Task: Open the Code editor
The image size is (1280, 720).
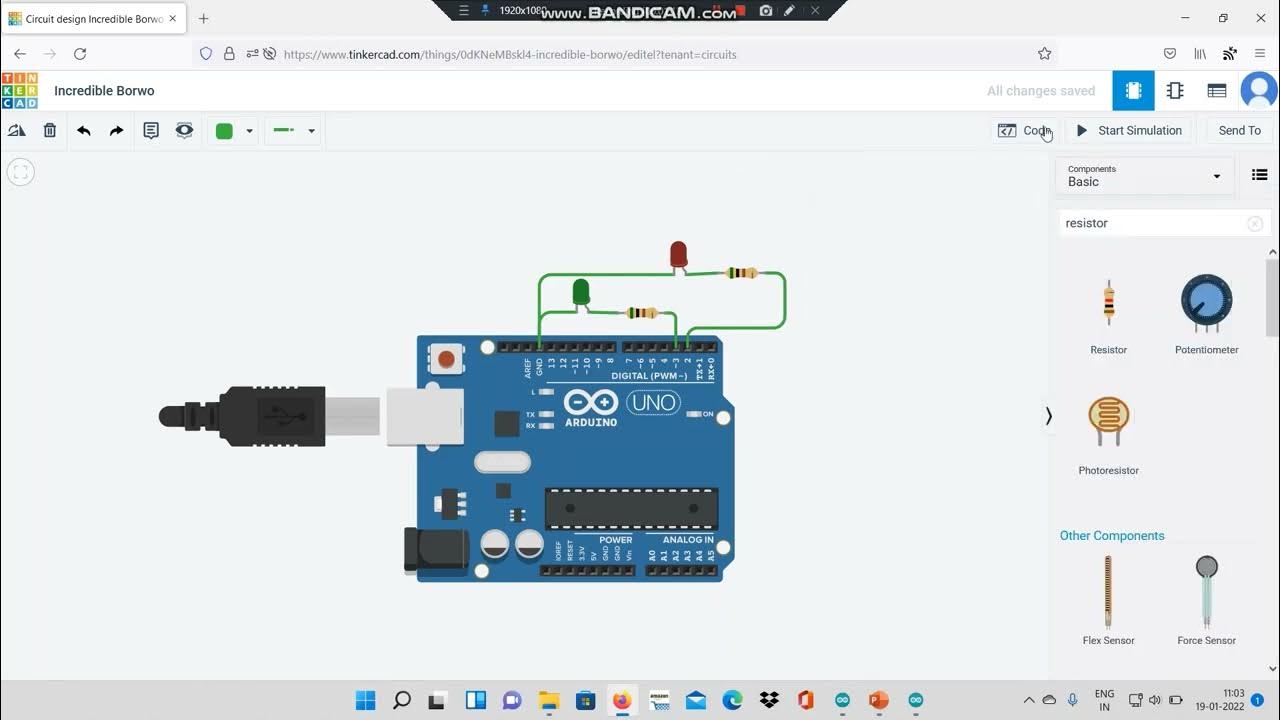Action: 1025,131
